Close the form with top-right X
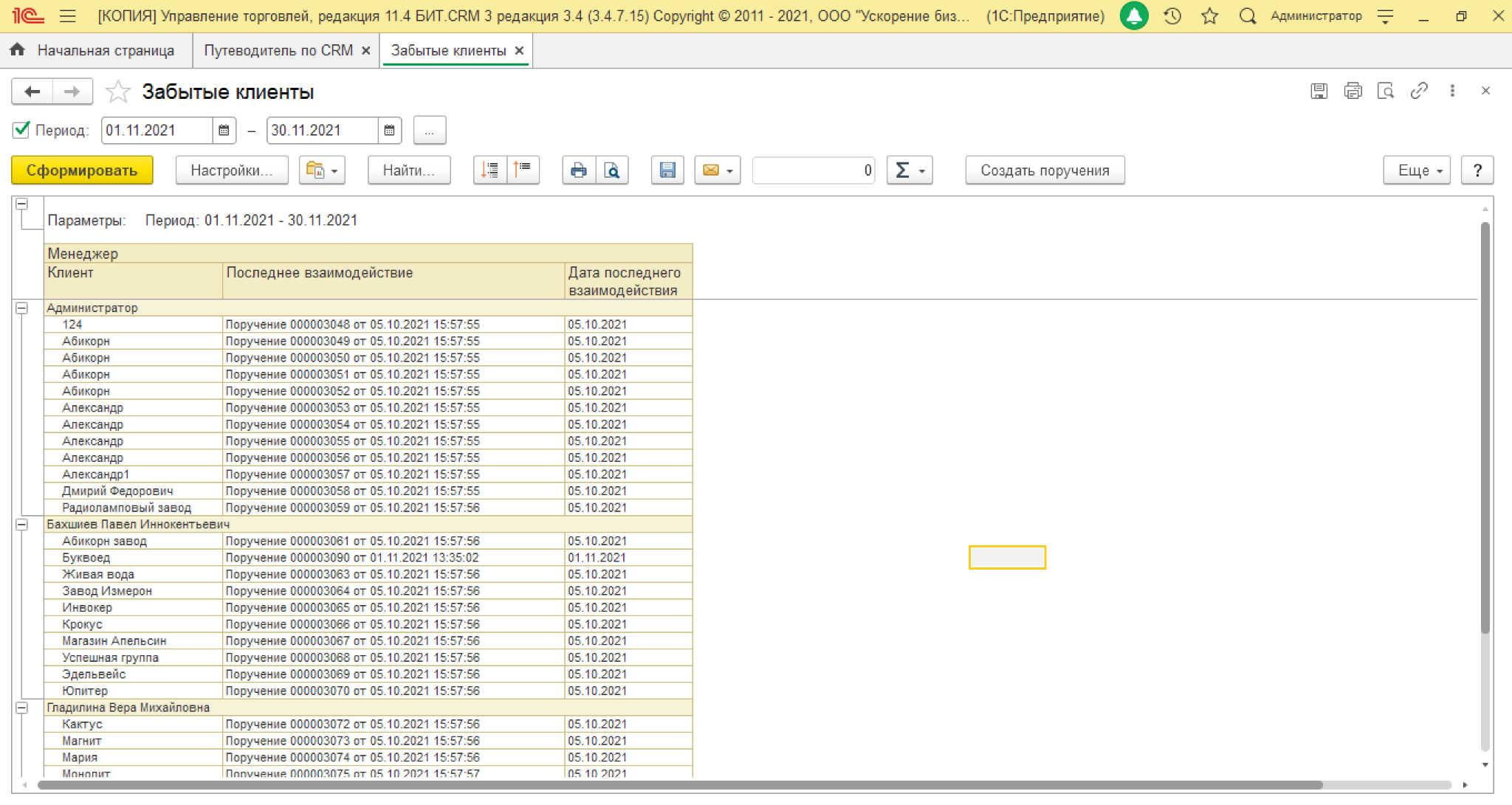The image size is (1512, 805). (1485, 91)
